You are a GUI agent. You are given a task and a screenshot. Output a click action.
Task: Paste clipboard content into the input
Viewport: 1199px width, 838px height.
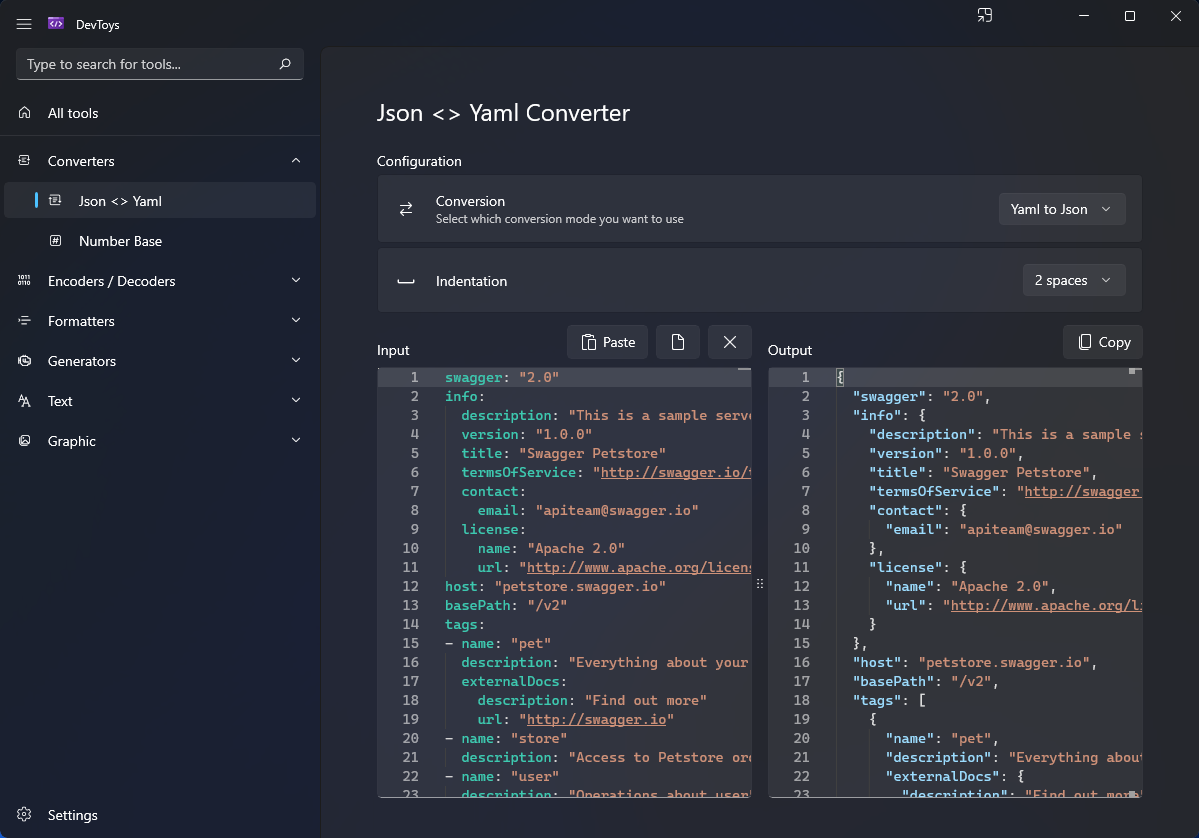(607, 341)
